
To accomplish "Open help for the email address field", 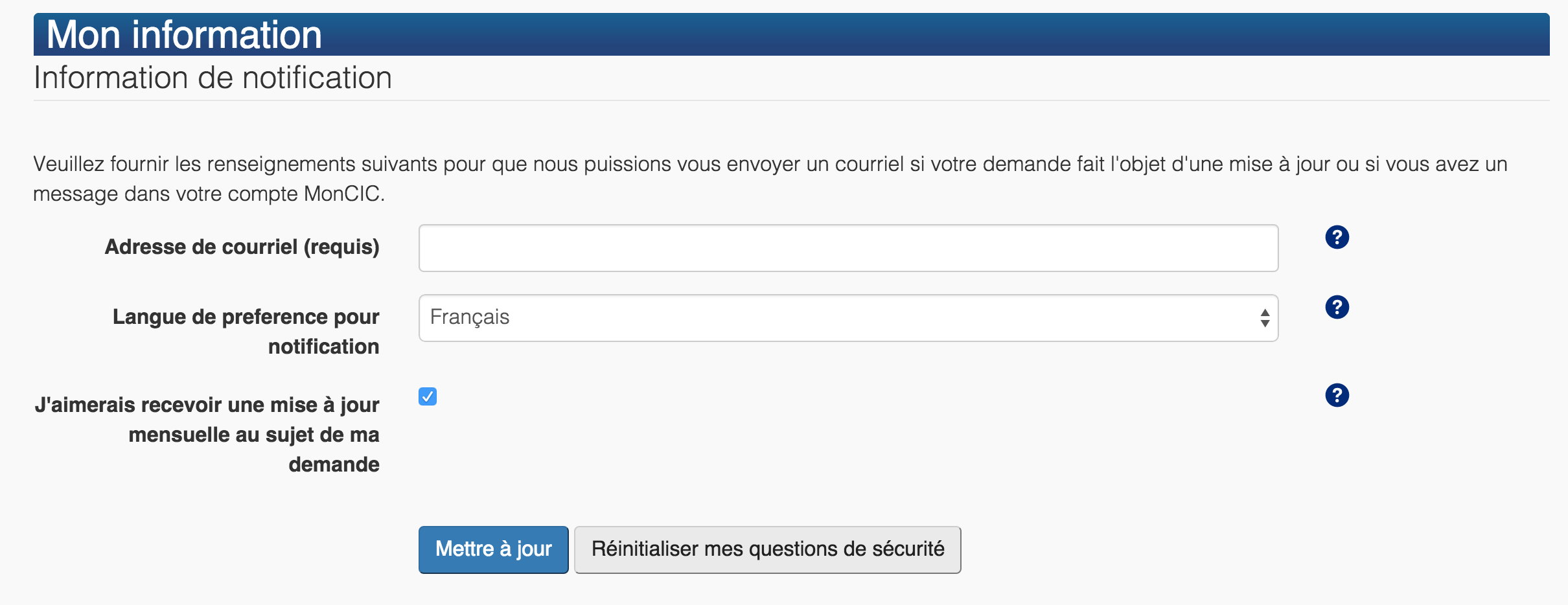I will 1337,238.
